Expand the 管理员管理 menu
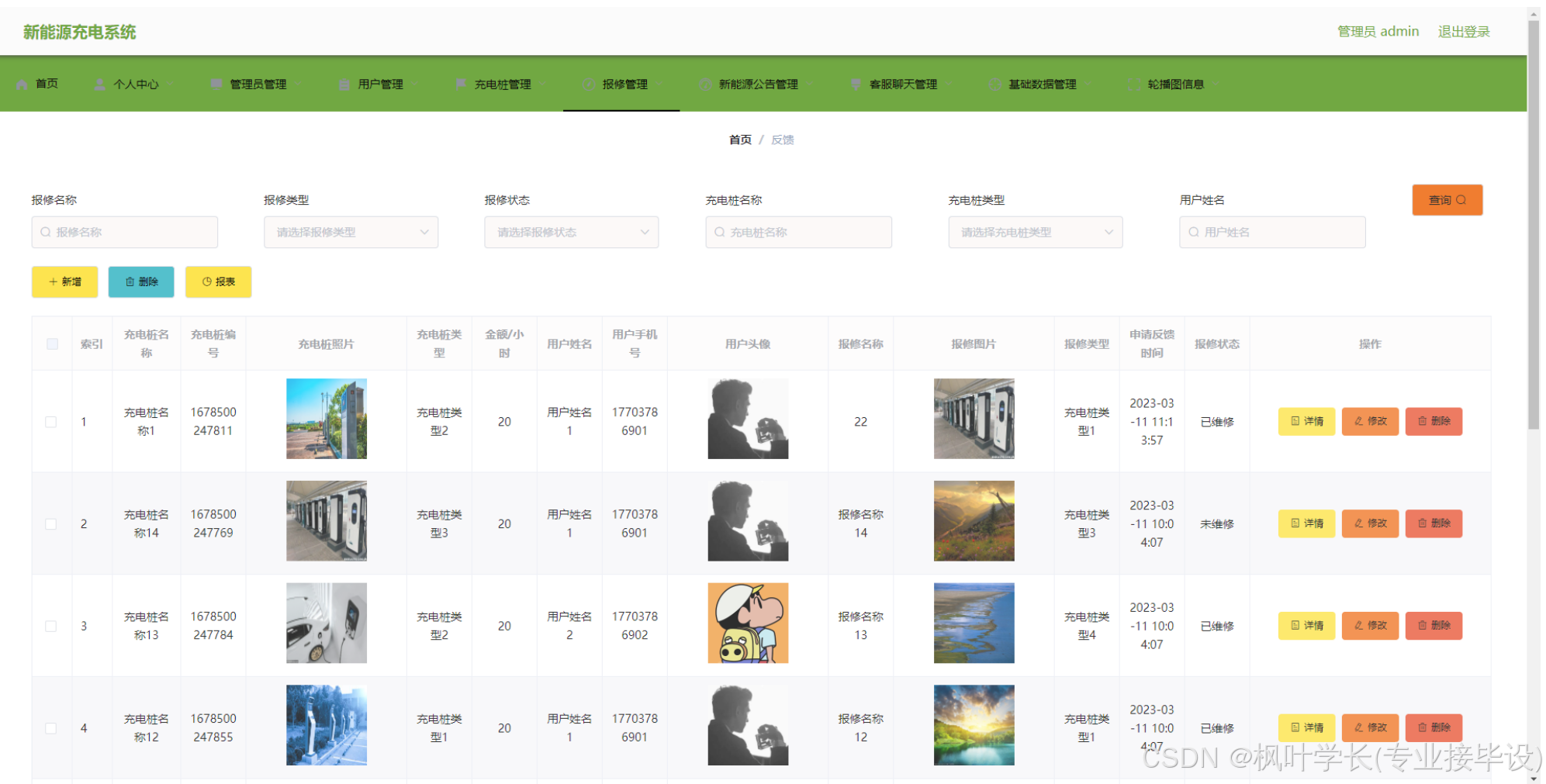Image resolution: width=1546 pixels, height=784 pixels. [257, 84]
